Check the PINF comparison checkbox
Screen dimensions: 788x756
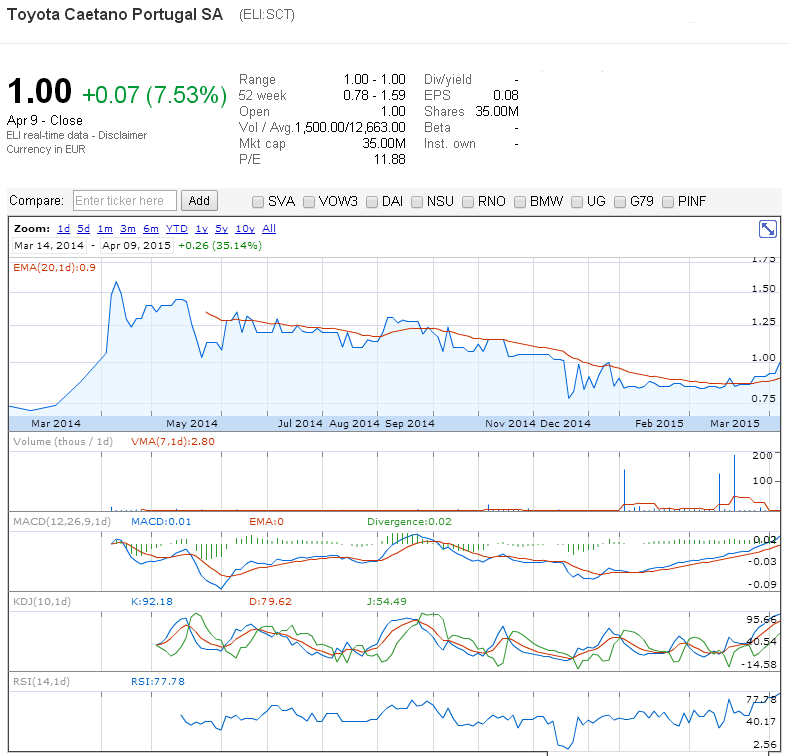click(668, 202)
